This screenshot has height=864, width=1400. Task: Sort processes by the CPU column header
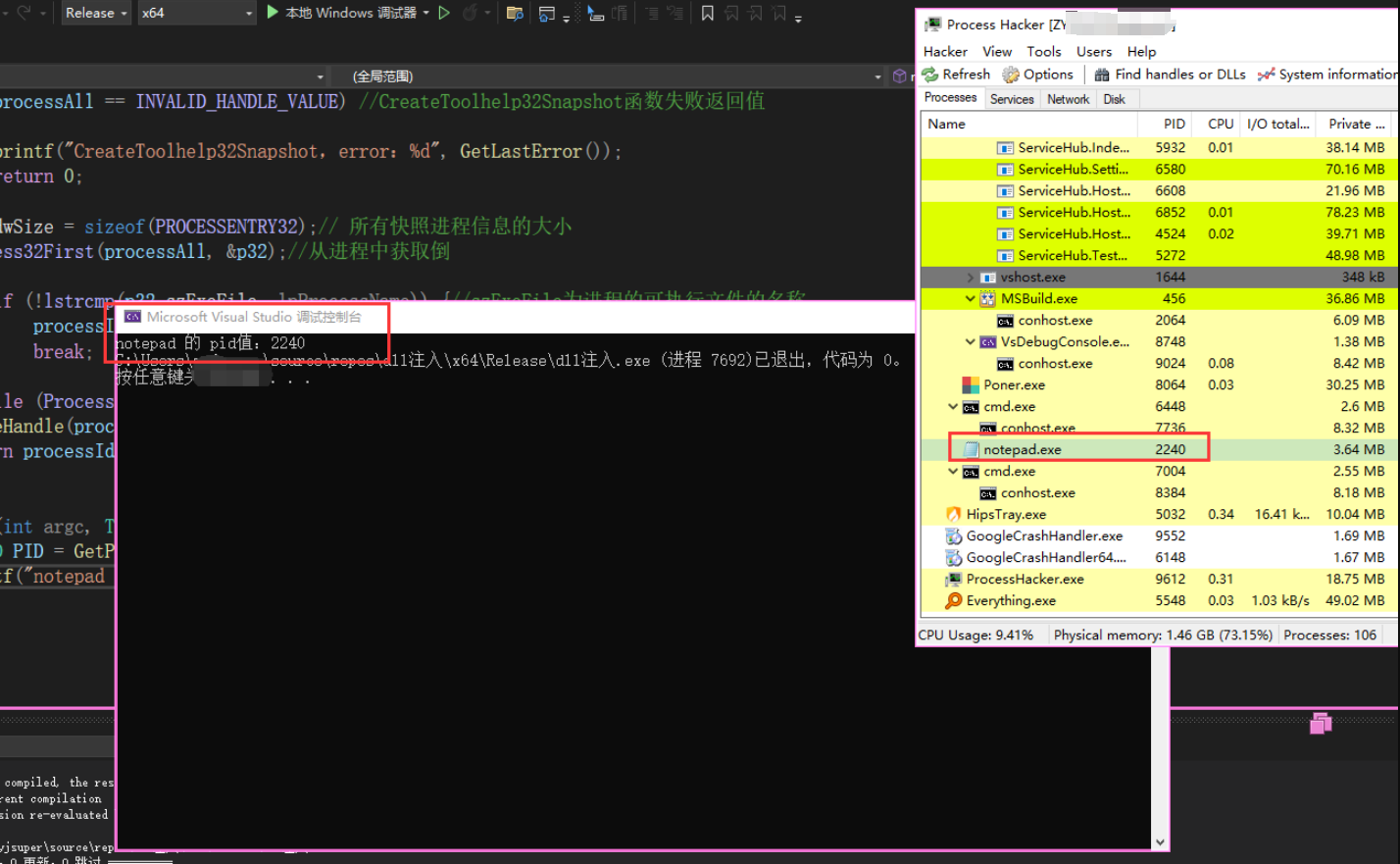[x=1217, y=124]
